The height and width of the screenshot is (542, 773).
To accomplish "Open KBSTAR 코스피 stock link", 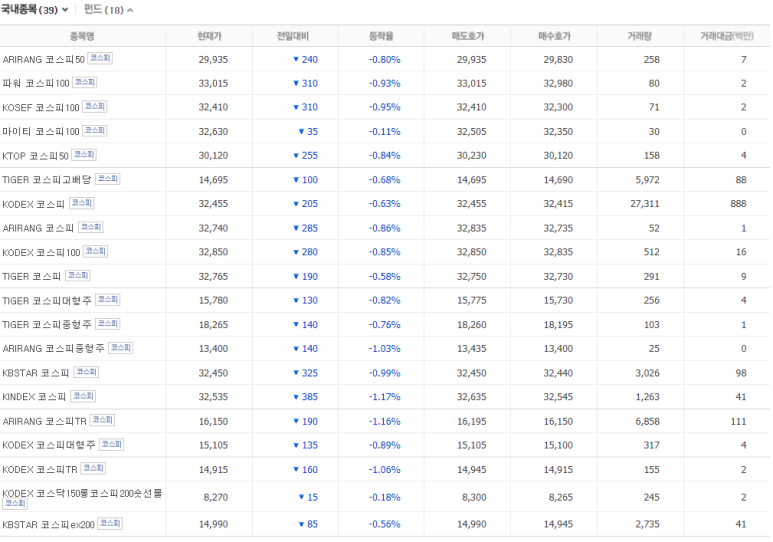I will [x=36, y=373].
